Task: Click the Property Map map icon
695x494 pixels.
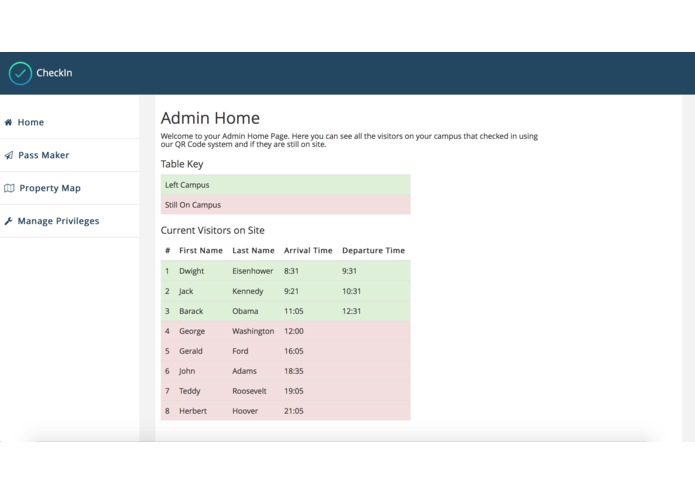Action: [x=9, y=188]
